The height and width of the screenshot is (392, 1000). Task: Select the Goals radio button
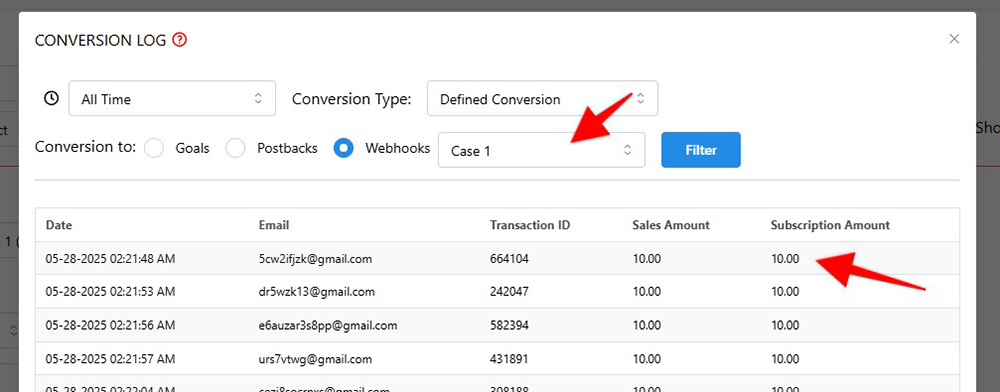tap(154, 148)
